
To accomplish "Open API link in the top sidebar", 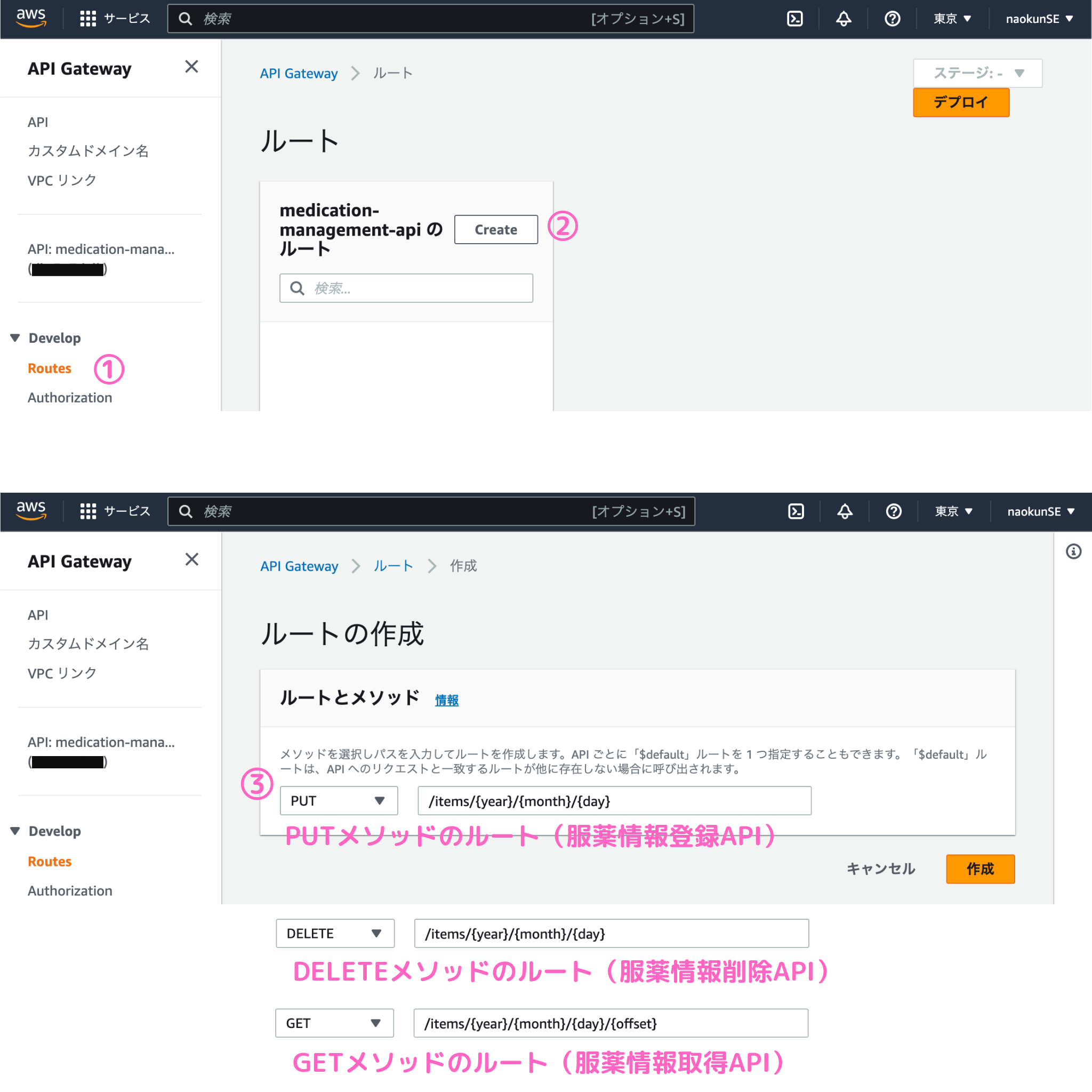I will click(x=38, y=122).
